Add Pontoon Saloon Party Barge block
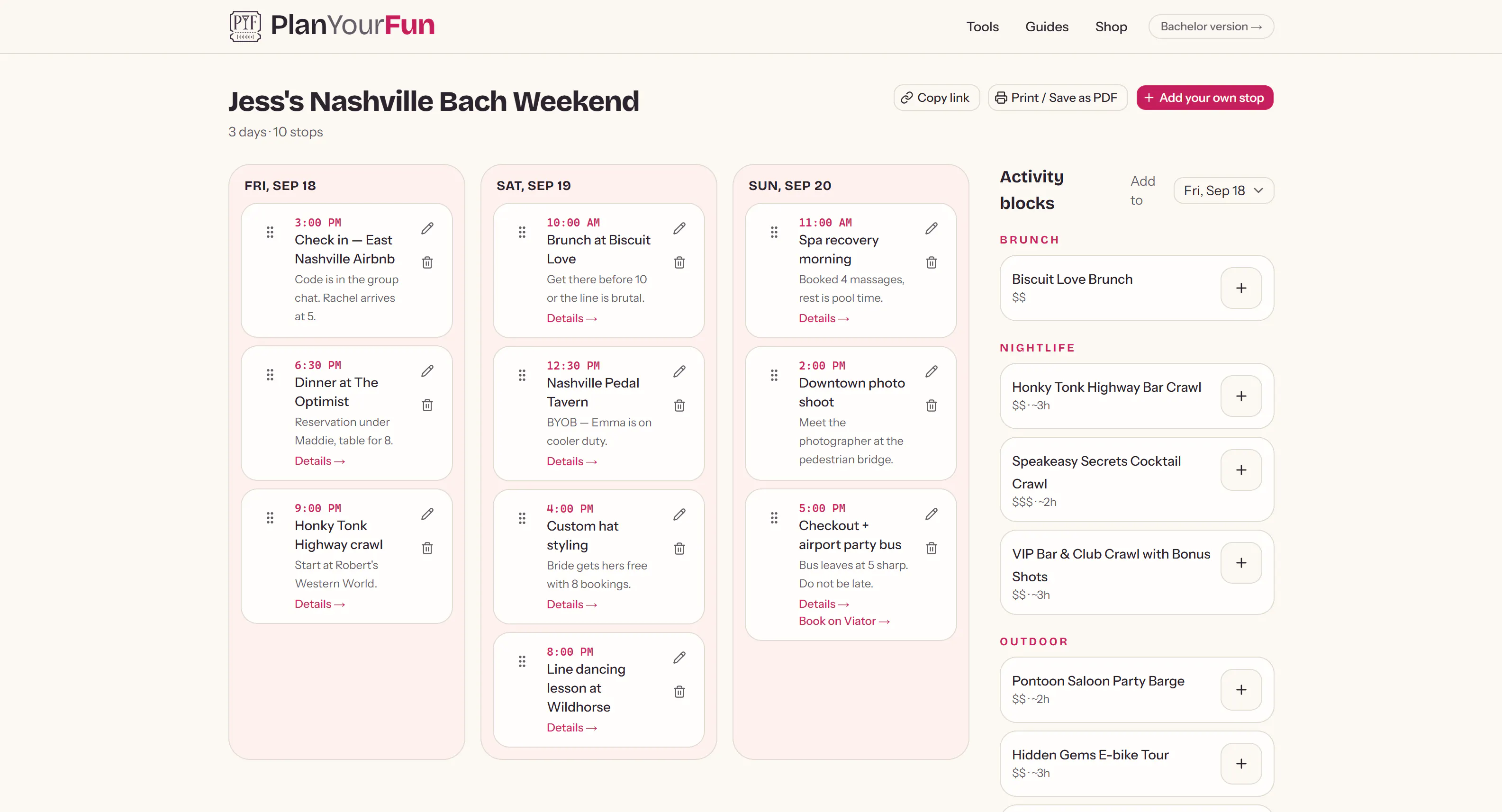This screenshot has height=812, width=1502. click(x=1241, y=690)
